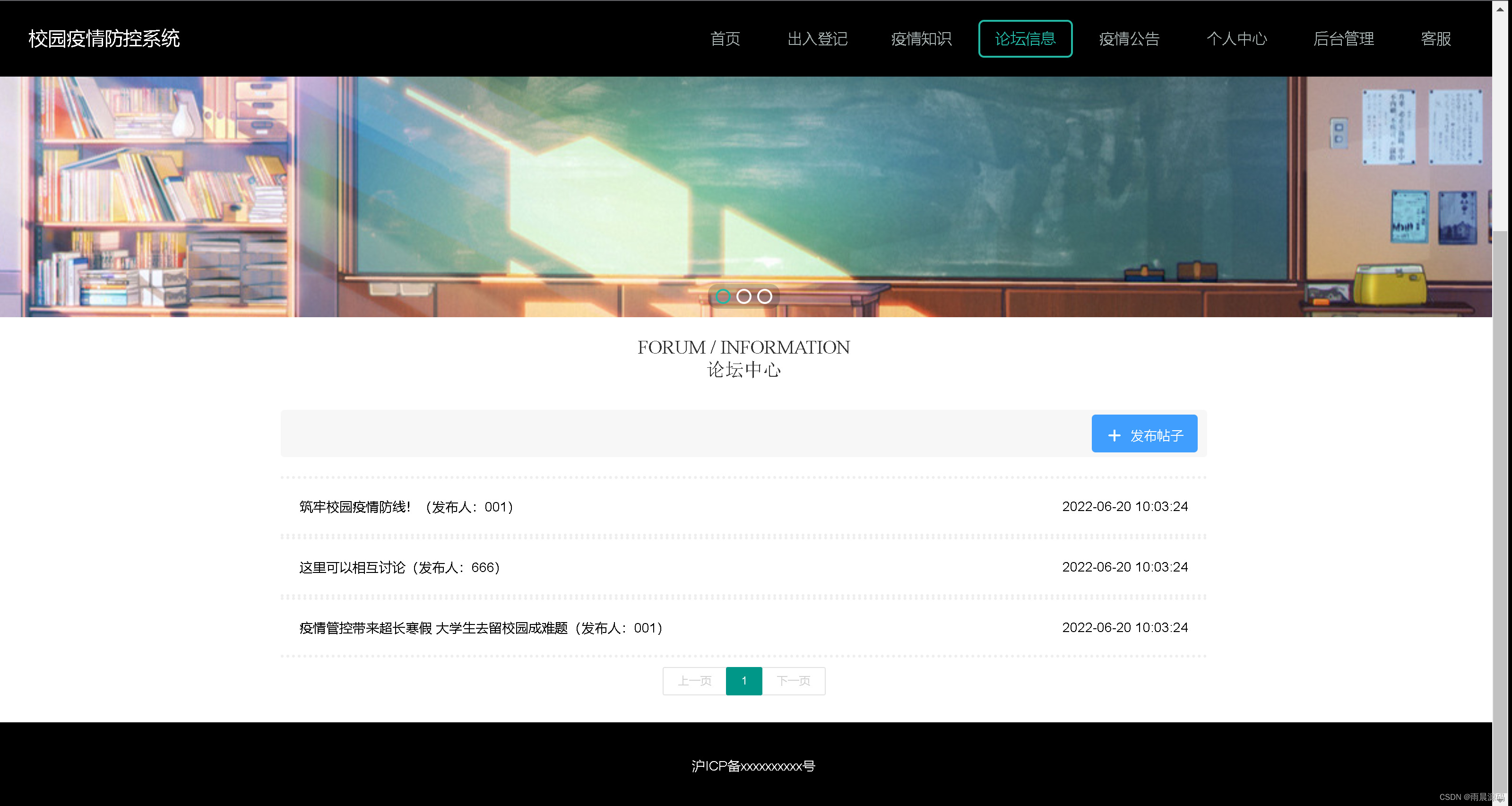Open post 筑牢校园疫情防线!
This screenshot has width=1512, height=806.
pyautogui.click(x=406, y=507)
